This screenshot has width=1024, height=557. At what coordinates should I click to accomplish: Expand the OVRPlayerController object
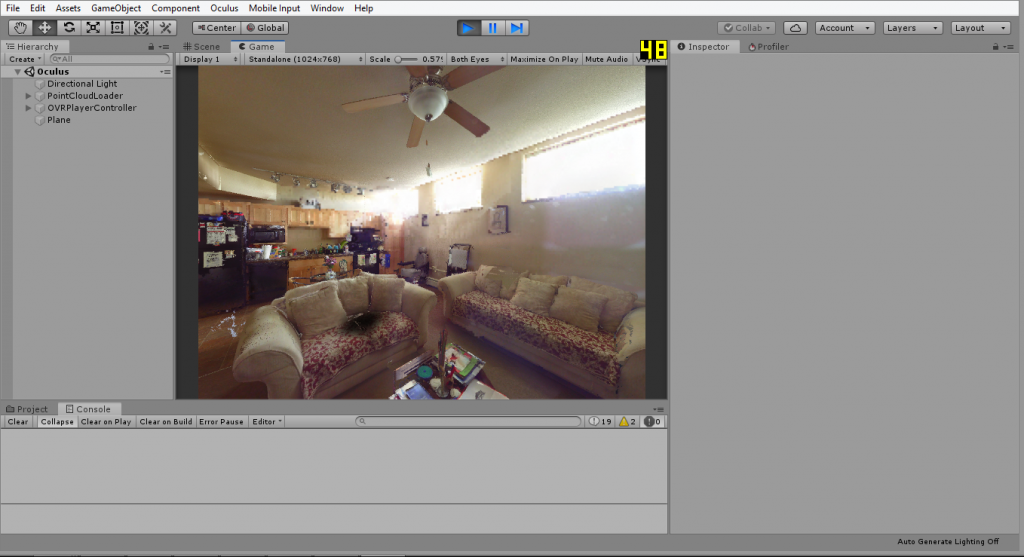(28, 108)
